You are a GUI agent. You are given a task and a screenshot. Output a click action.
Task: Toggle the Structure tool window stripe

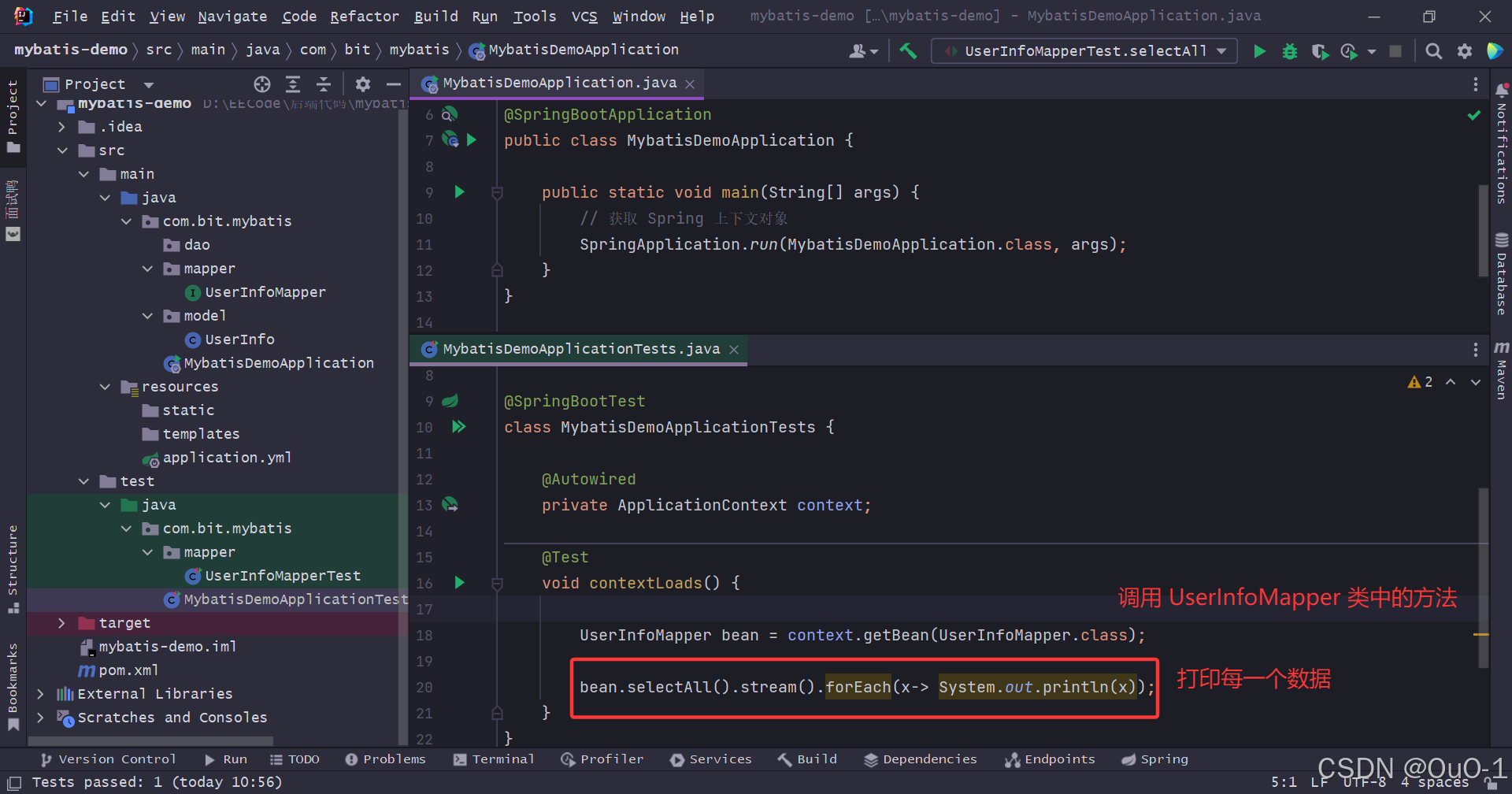click(13, 569)
